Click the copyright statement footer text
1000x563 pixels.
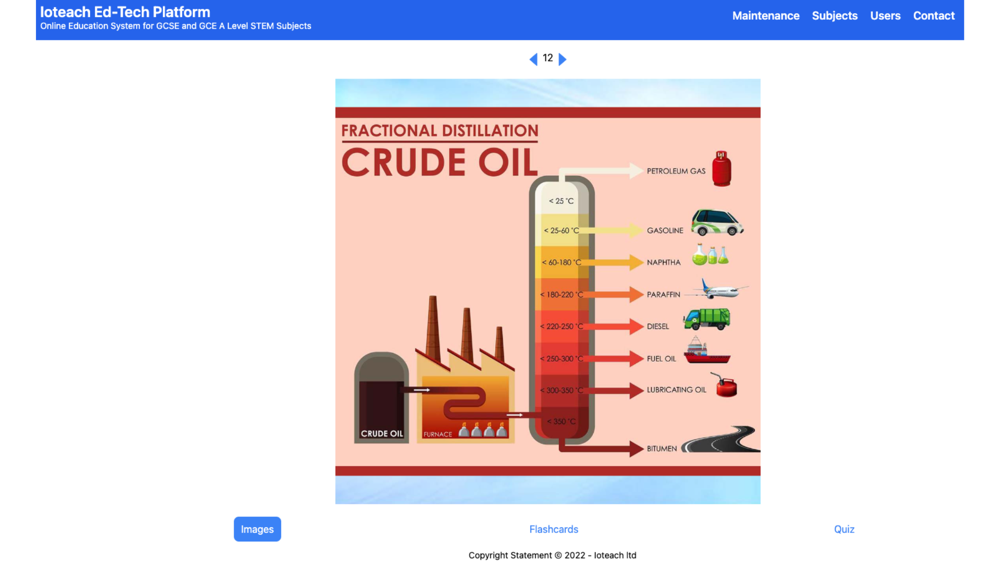[x=552, y=555]
